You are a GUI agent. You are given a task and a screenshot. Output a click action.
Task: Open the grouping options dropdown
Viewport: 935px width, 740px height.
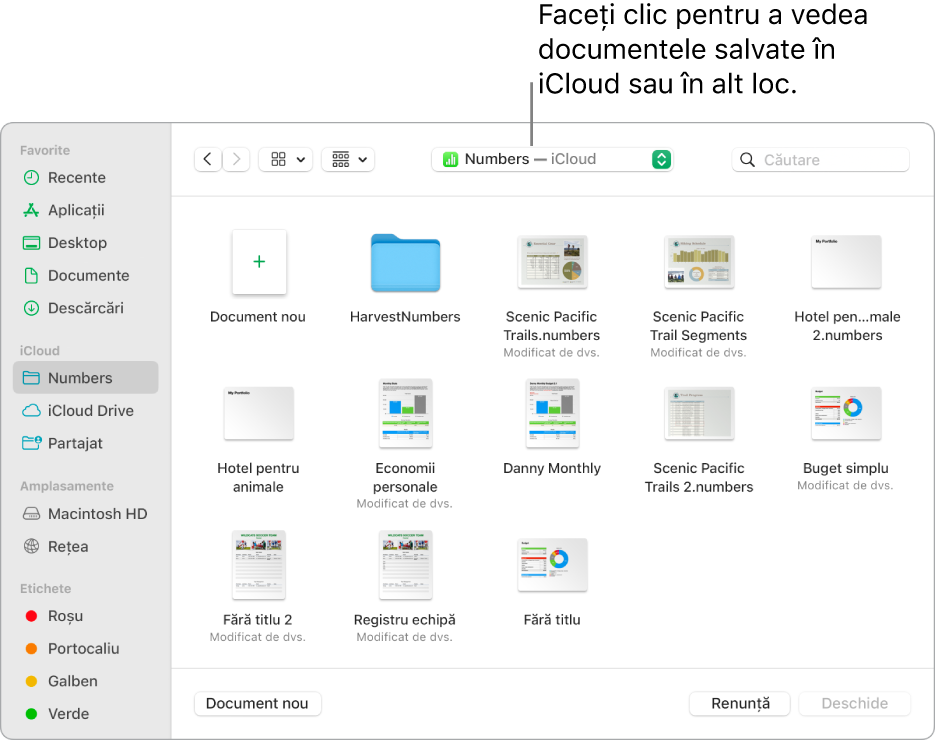pos(348,159)
